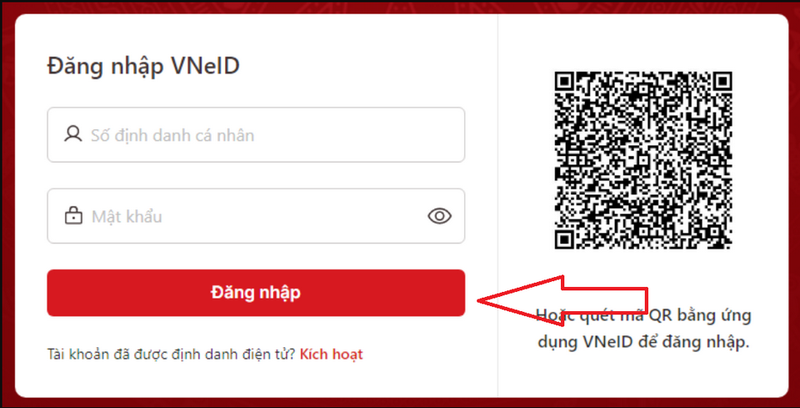Click QR code top-left finder square
Viewport: 800px width, 408px height.
tap(564, 81)
